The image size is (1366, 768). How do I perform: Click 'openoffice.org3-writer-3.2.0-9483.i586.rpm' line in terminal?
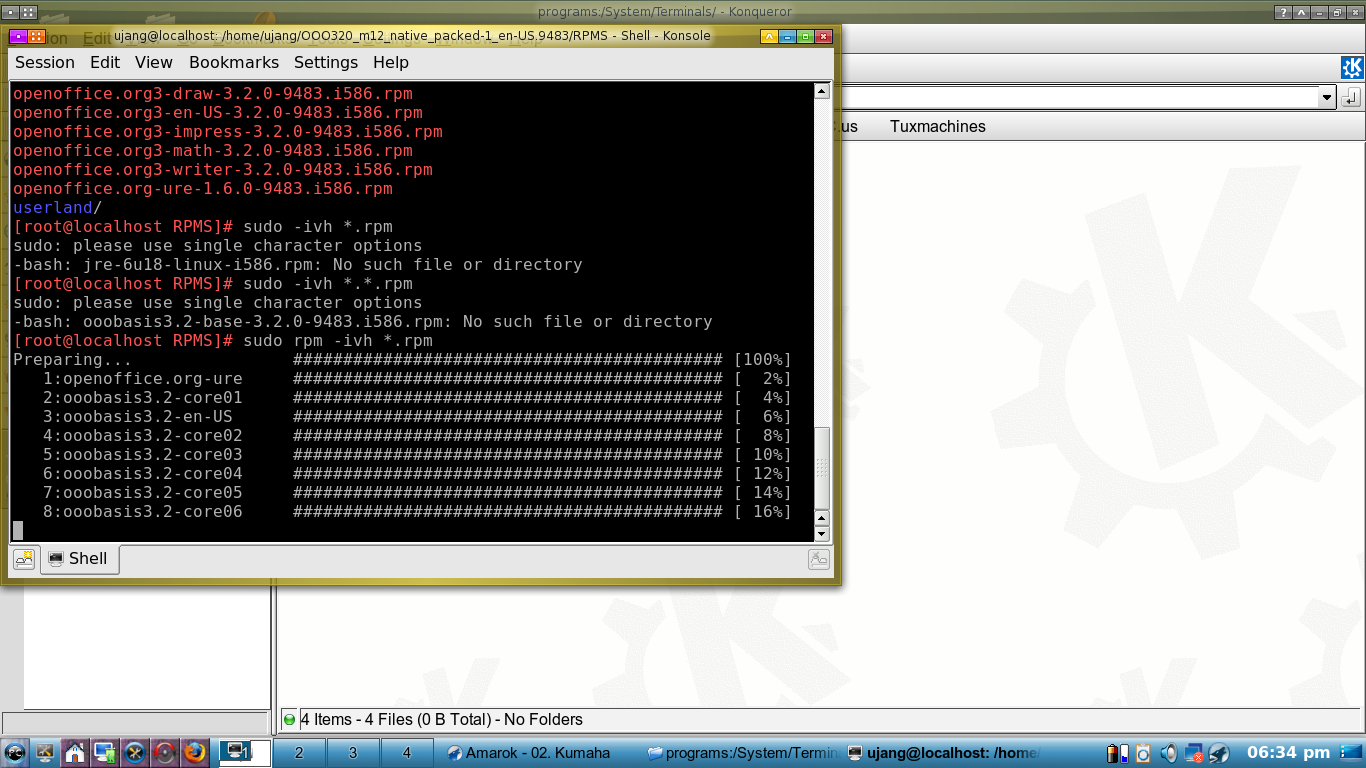point(223,170)
